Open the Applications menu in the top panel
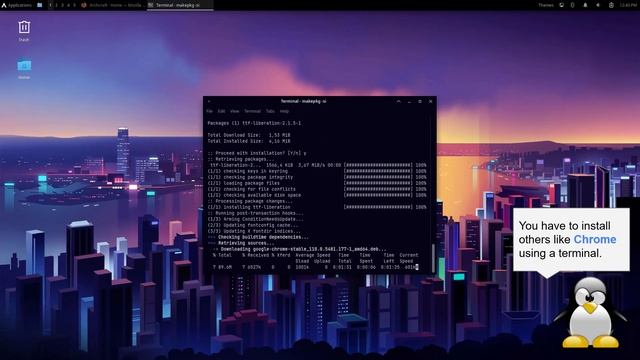Viewport: 640px width, 360px height. 17,5
